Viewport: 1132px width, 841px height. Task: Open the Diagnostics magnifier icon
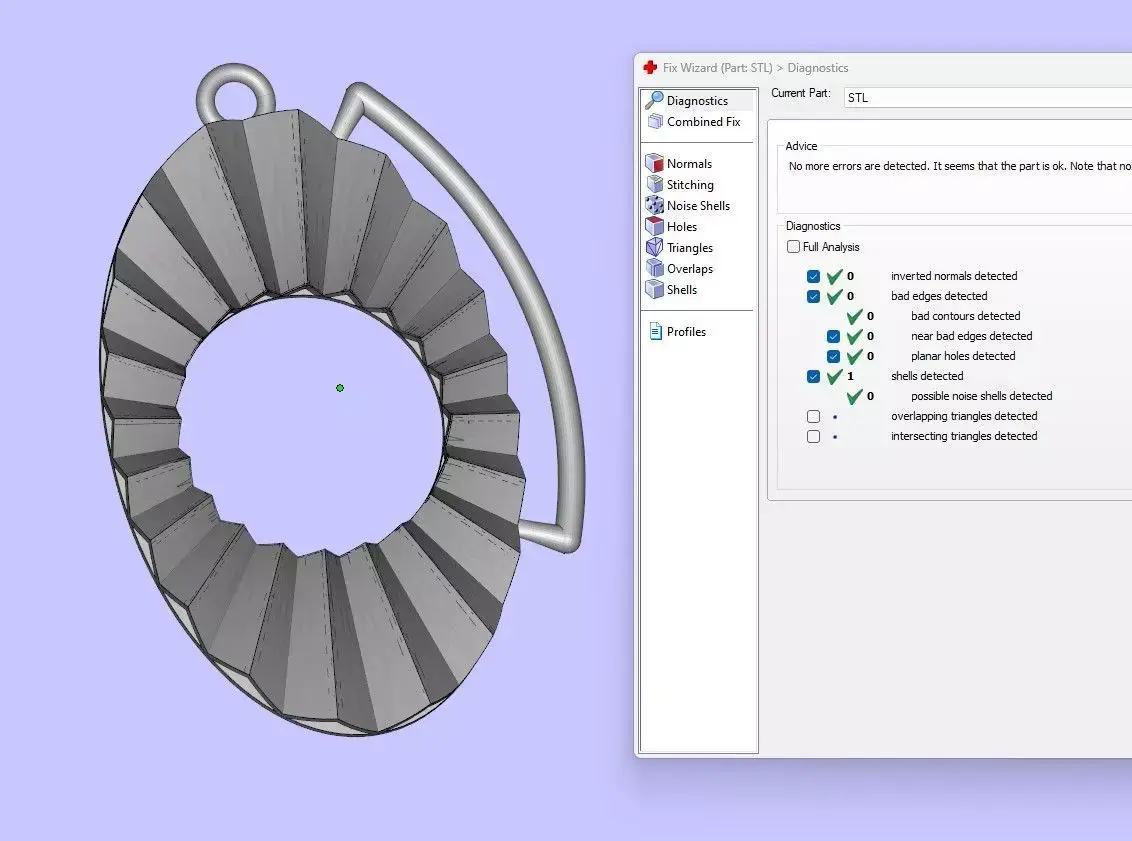[x=654, y=100]
